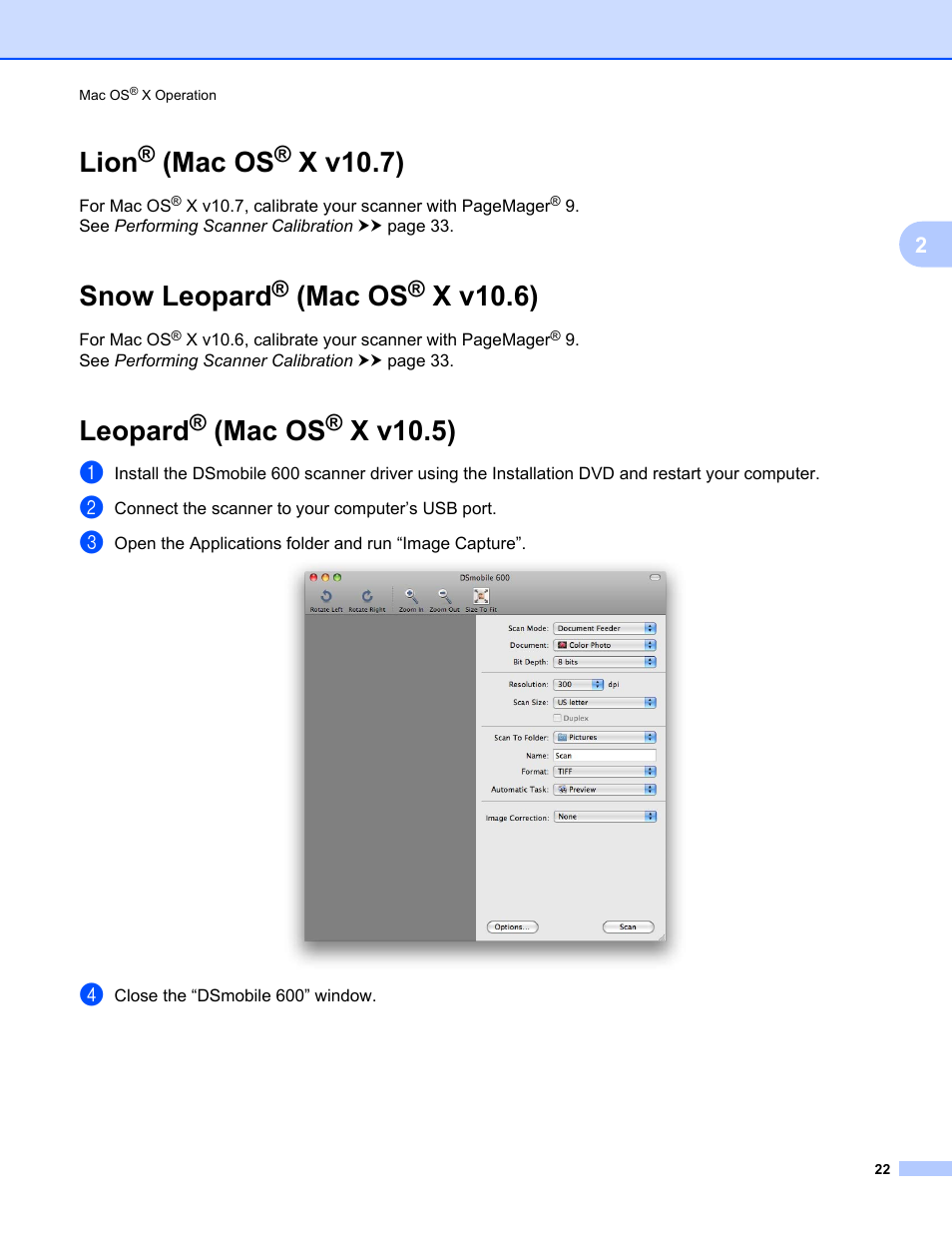The width and height of the screenshot is (952, 1233).
Task: Click the Rotate Right toolbar icon
Action: [x=367, y=596]
